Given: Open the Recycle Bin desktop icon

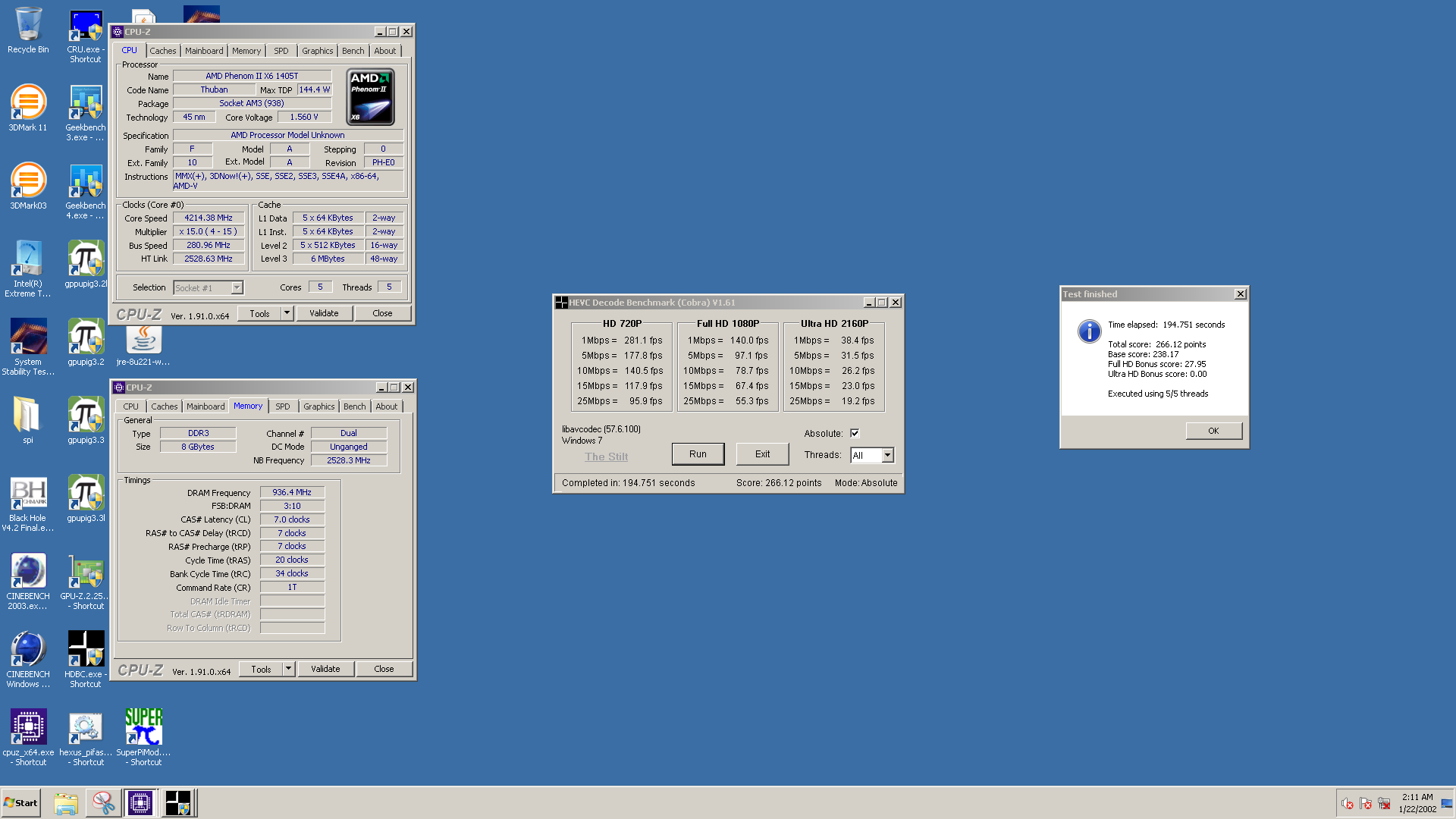Looking at the screenshot, I should [x=28, y=30].
